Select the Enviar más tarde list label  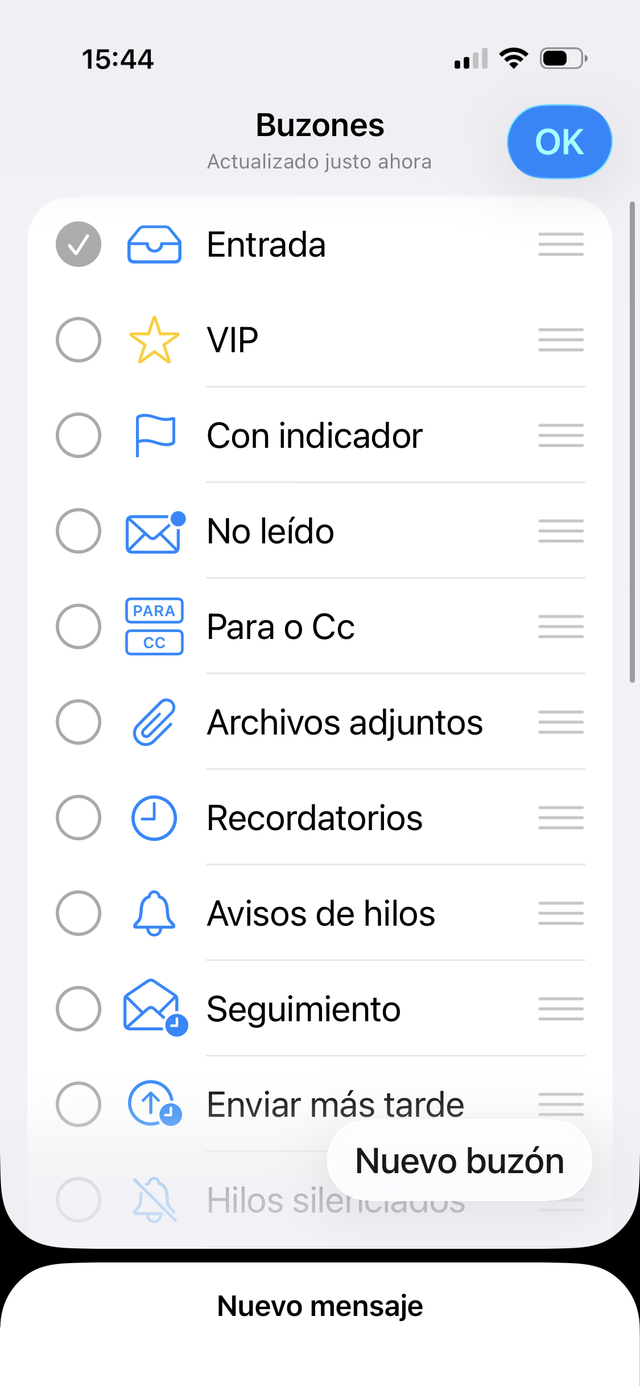coord(335,1105)
